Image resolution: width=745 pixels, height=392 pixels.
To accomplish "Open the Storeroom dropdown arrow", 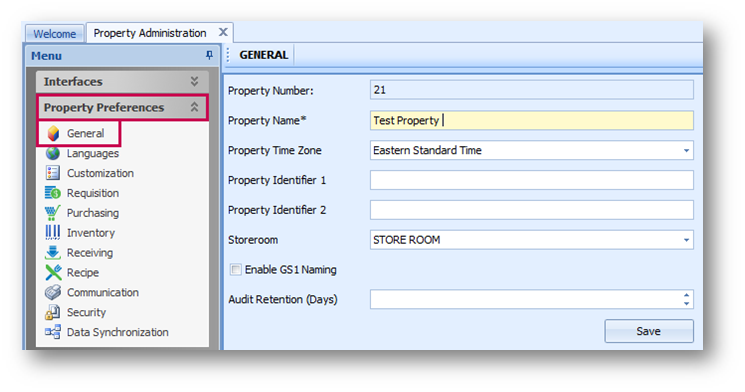I will [686, 240].
